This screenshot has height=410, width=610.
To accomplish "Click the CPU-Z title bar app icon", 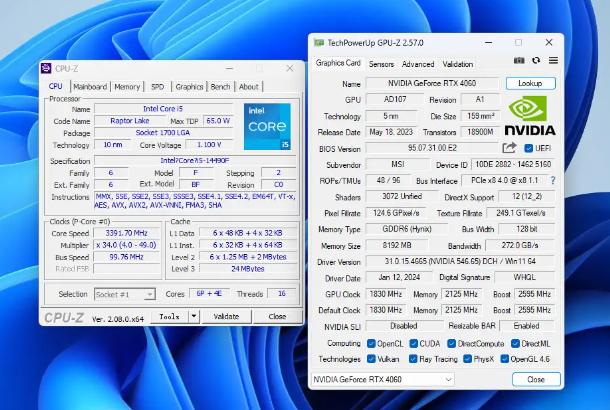I will click(46, 68).
